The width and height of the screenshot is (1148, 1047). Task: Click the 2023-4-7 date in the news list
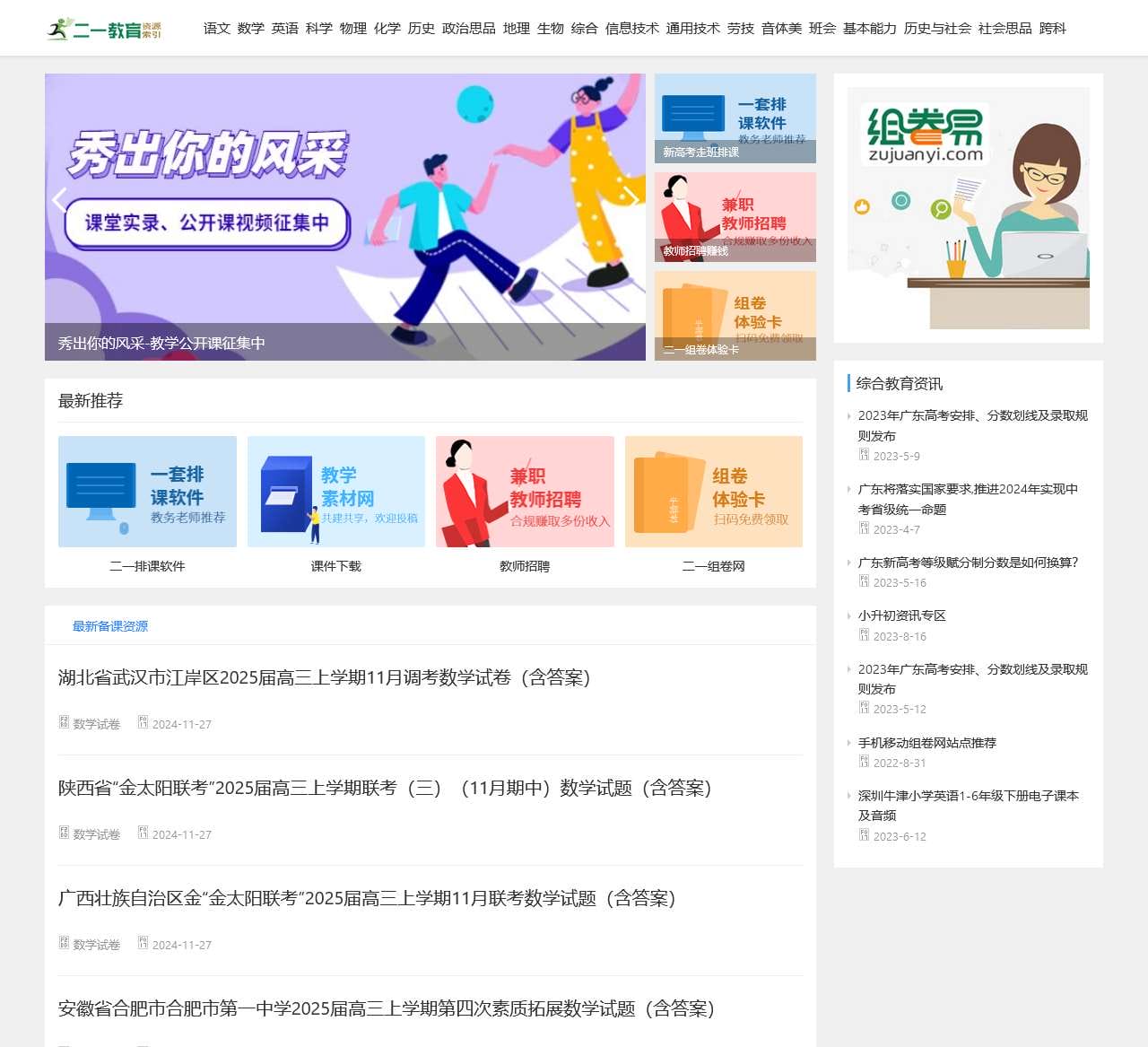point(897,529)
